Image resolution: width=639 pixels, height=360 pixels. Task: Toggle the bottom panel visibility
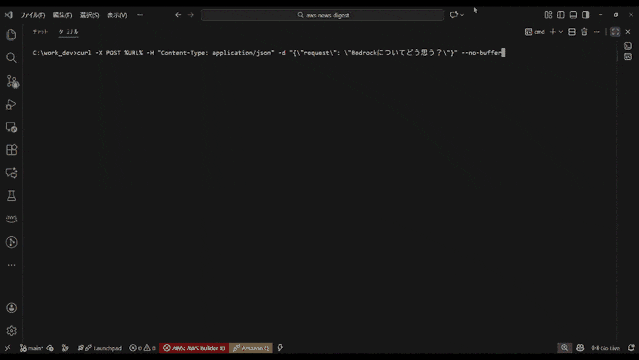(x=573, y=15)
